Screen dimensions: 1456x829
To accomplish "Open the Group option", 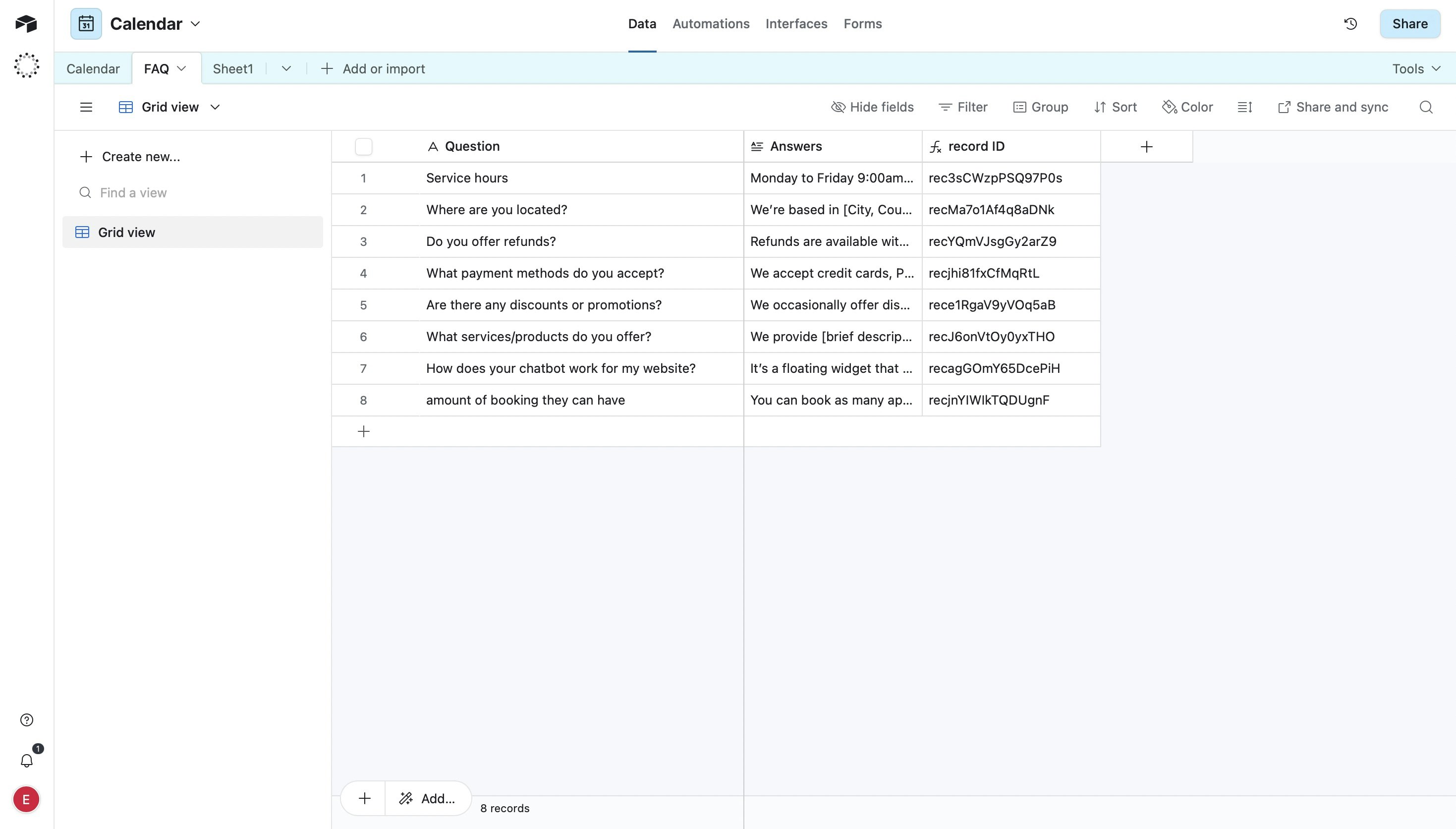I will pyautogui.click(x=1041, y=107).
